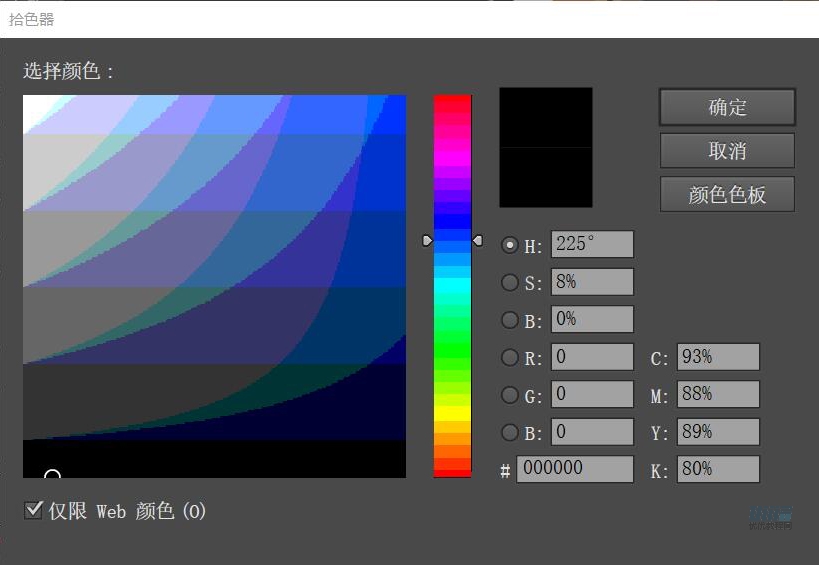Select the blue B radio button
Screen dimensions: 819x565
click(x=510, y=432)
